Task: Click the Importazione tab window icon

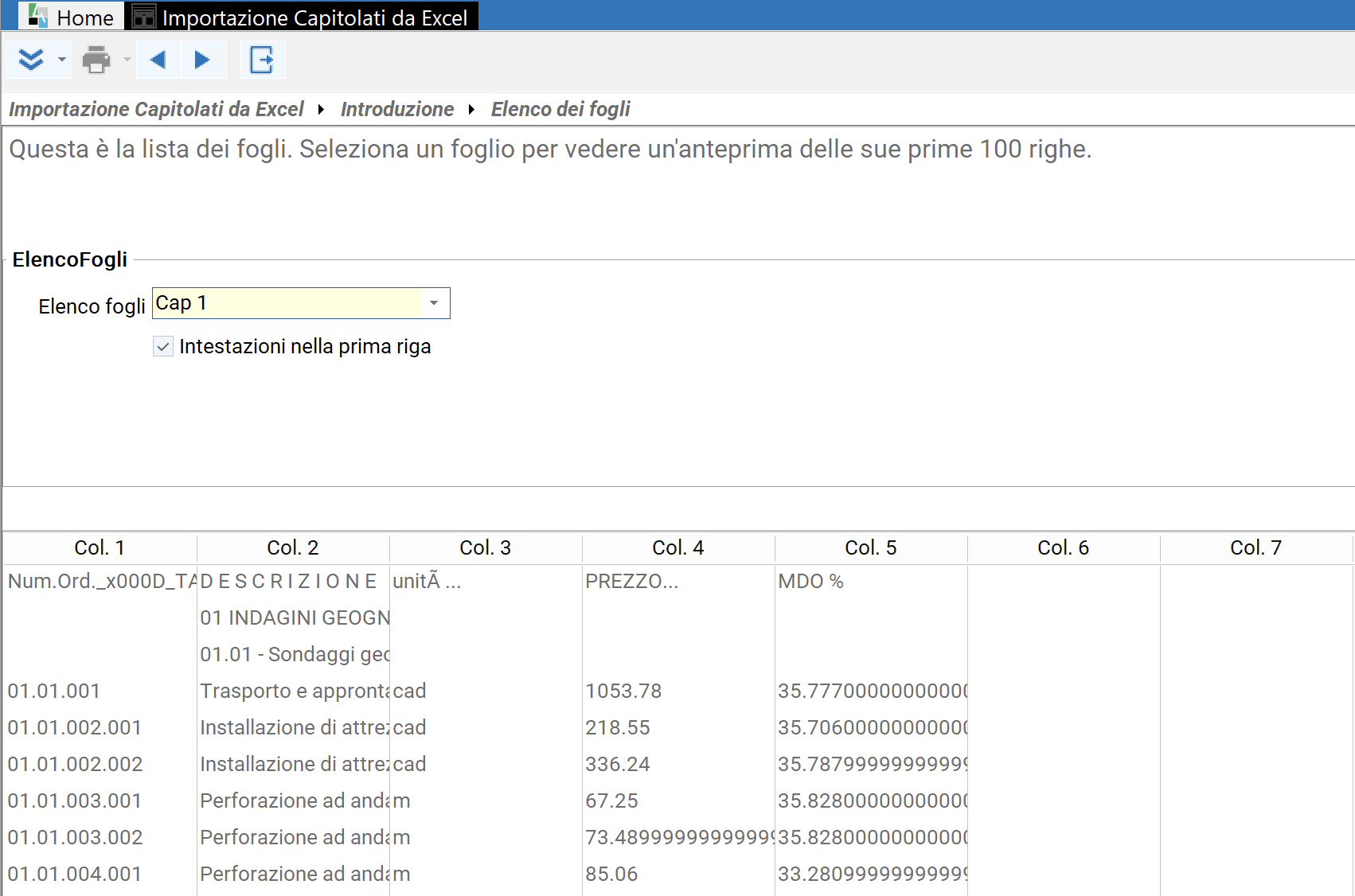Action: pos(144,17)
